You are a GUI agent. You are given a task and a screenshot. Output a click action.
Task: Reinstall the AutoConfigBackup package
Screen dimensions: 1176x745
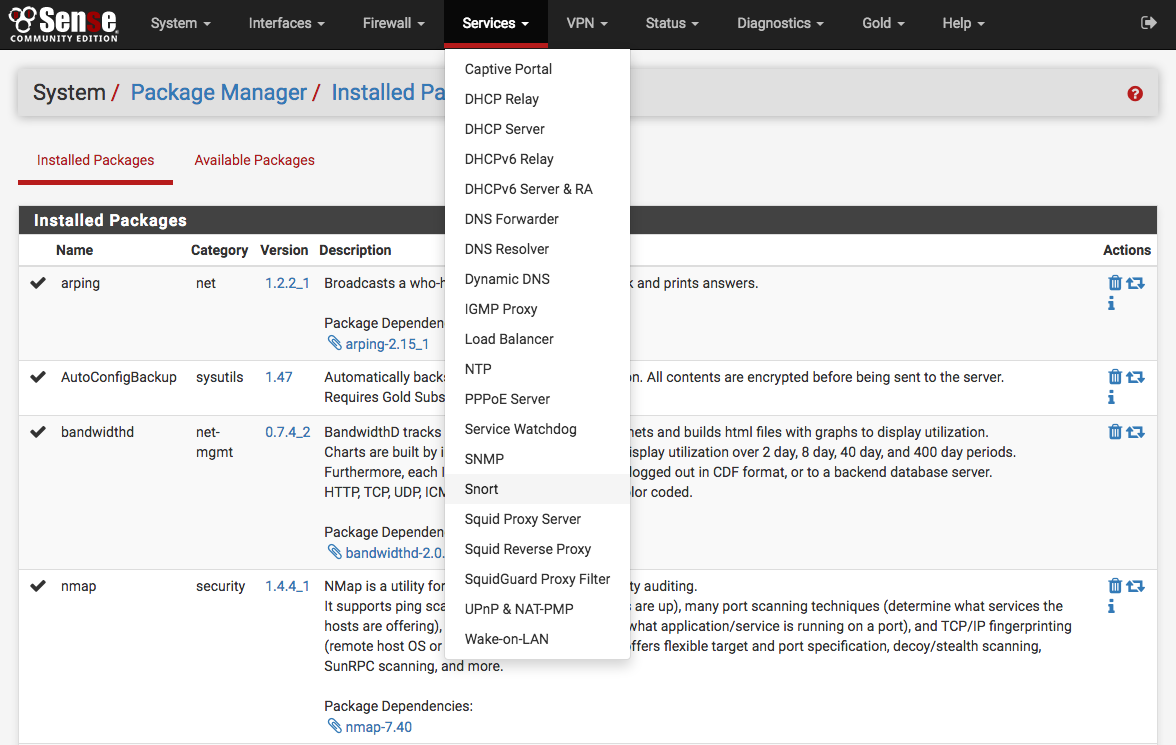pos(1134,377)
